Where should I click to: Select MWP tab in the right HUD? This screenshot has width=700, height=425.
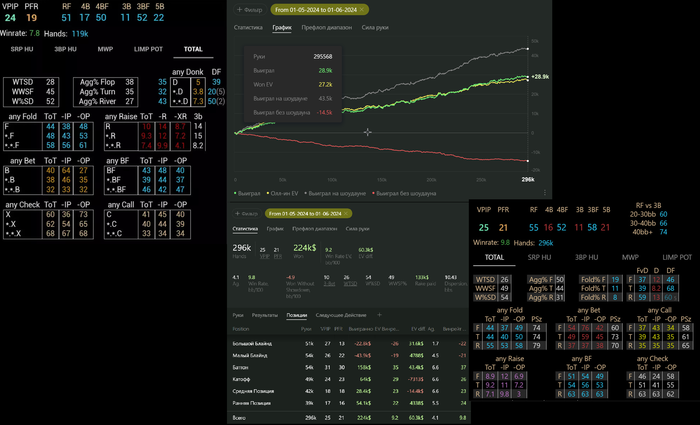coord(630,257)
